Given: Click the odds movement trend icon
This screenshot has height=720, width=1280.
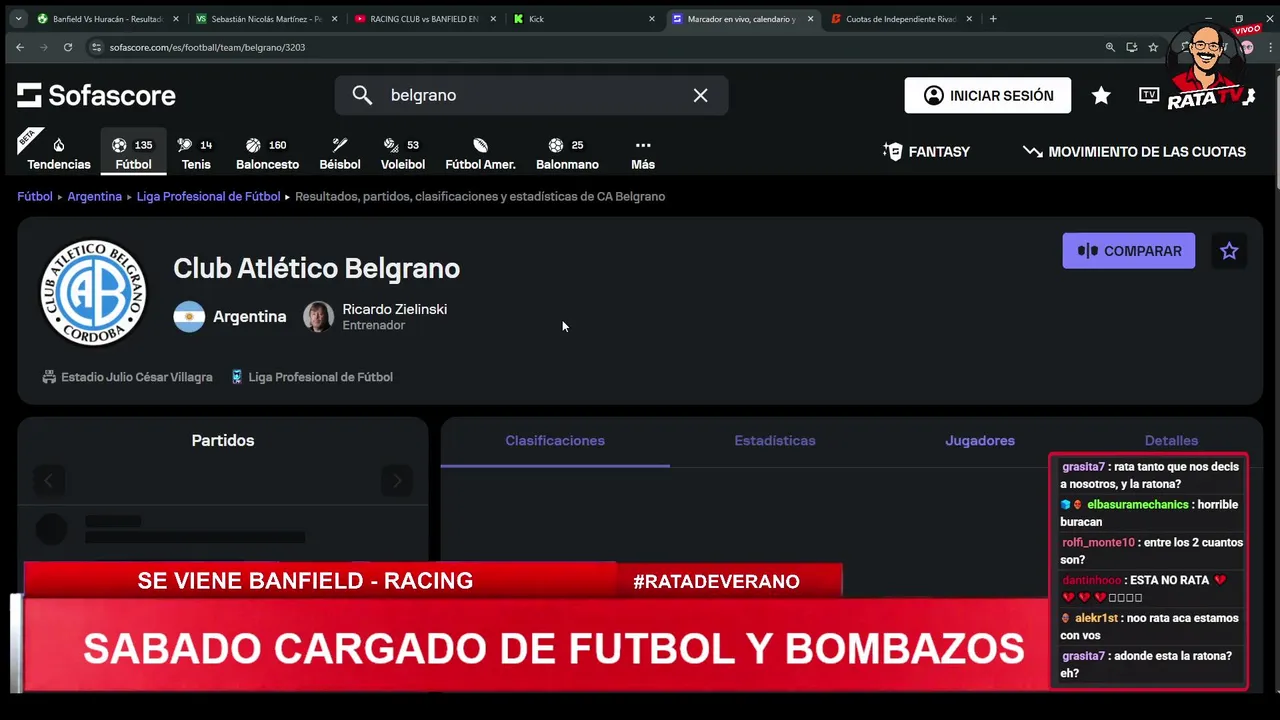Looking at the screenshot, I should (x=1033, y=152).
